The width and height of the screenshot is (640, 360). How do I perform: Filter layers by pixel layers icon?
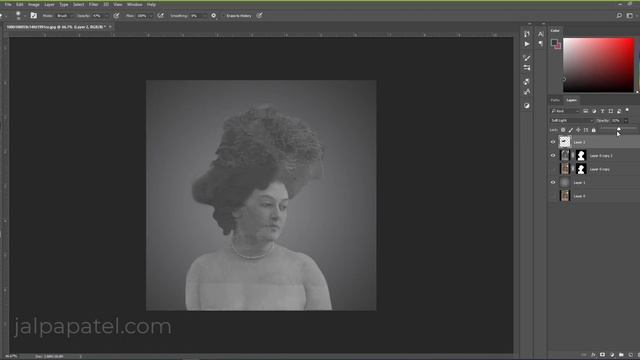pyautogui.click(x=586, y=111)
